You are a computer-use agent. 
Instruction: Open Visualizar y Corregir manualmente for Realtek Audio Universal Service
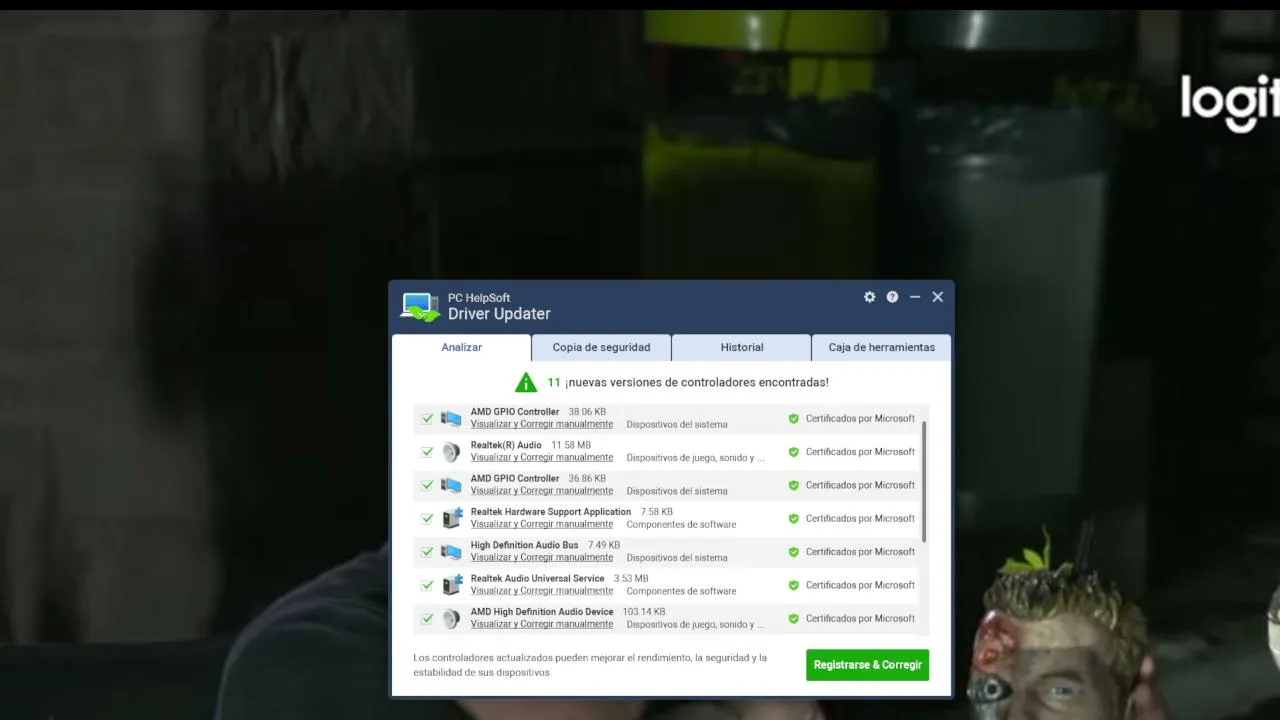(x=542, y=591)
